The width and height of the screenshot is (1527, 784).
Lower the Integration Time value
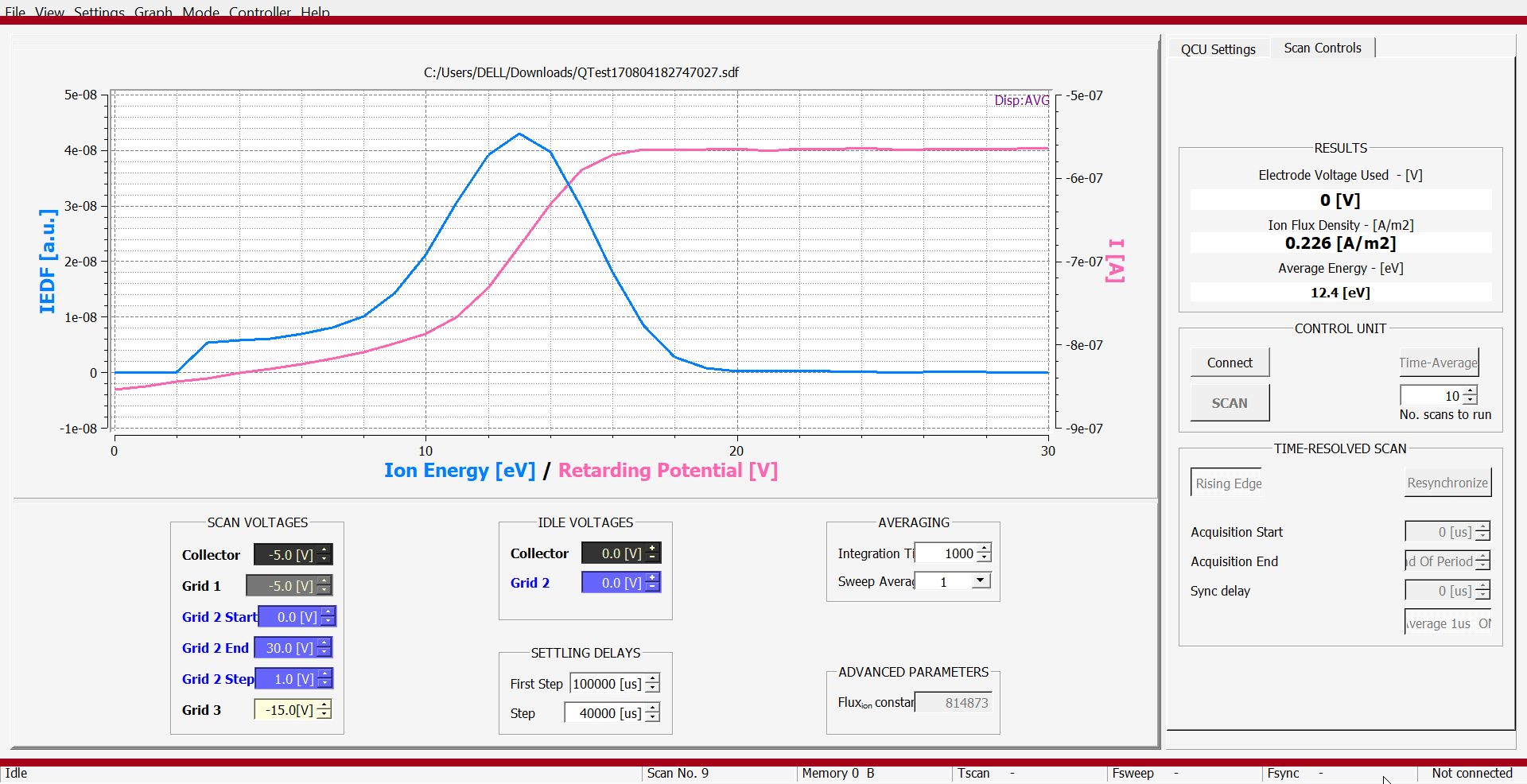tap(984, 558)
